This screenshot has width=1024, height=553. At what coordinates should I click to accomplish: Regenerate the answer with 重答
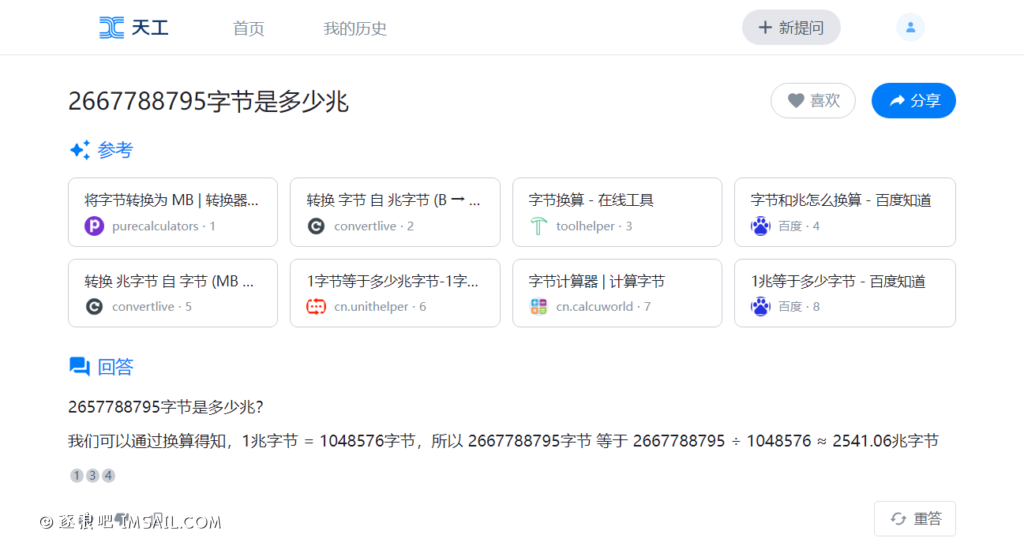point(914,519)
